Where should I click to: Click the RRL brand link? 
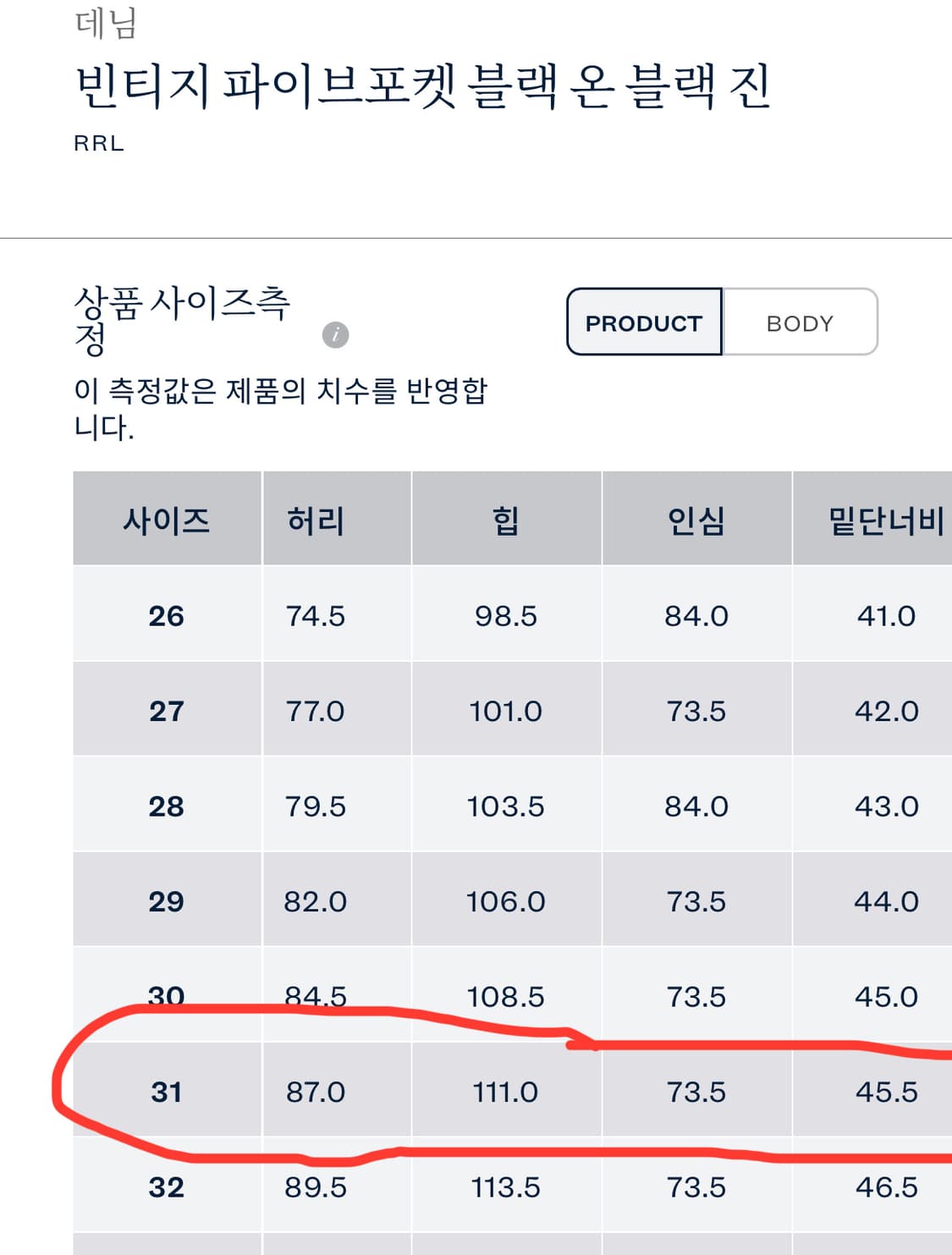tap(99, 144)
